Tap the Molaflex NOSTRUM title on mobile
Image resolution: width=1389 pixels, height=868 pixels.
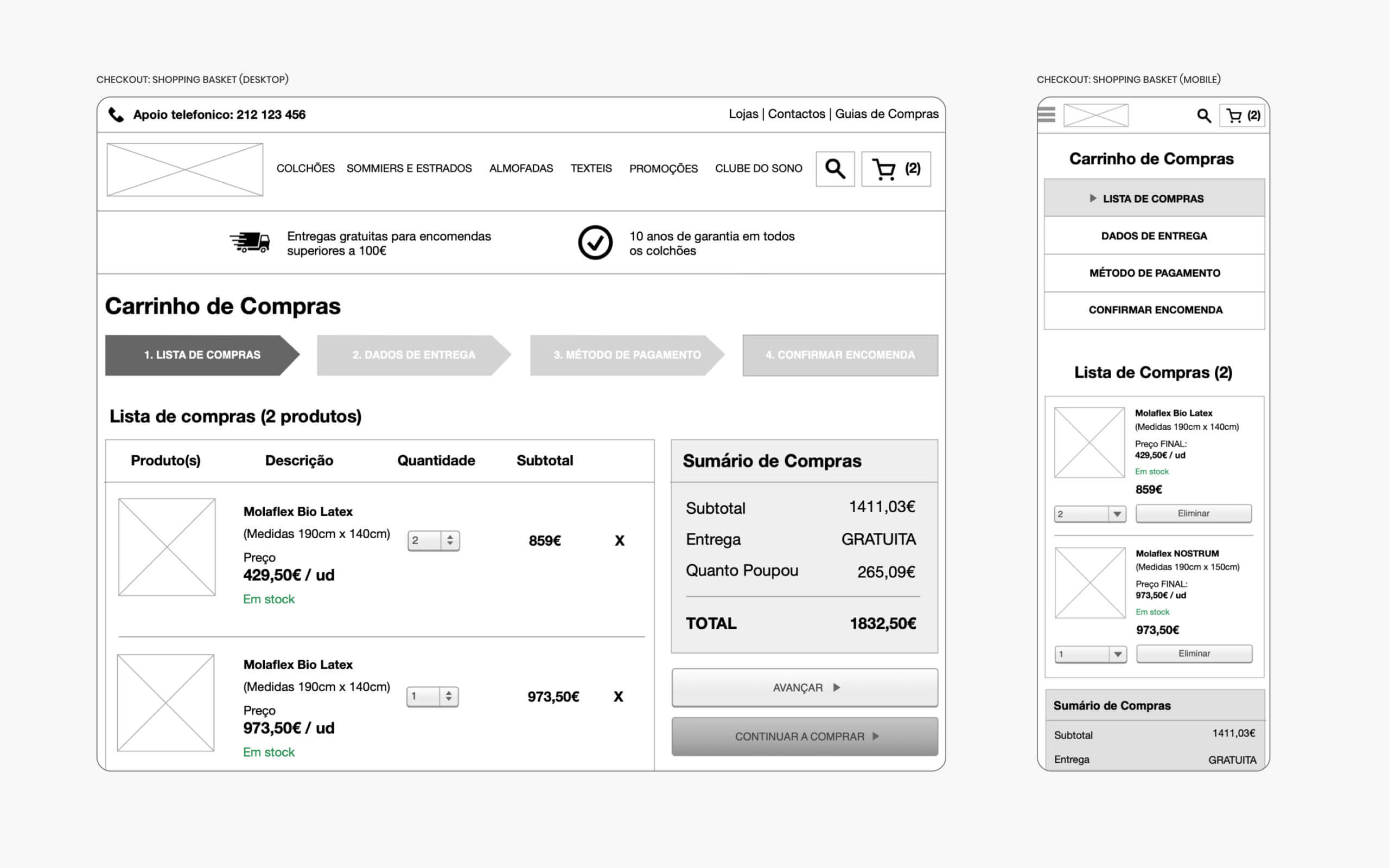1177,553
